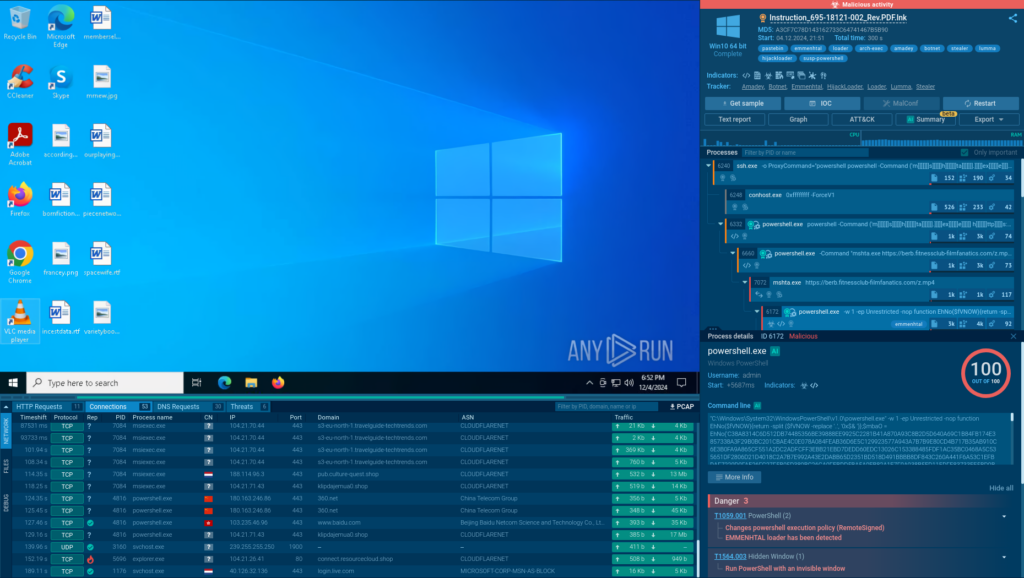Launch Firefox from the sandbox taskbar
Screen dimensions: 1024x578
277,382
